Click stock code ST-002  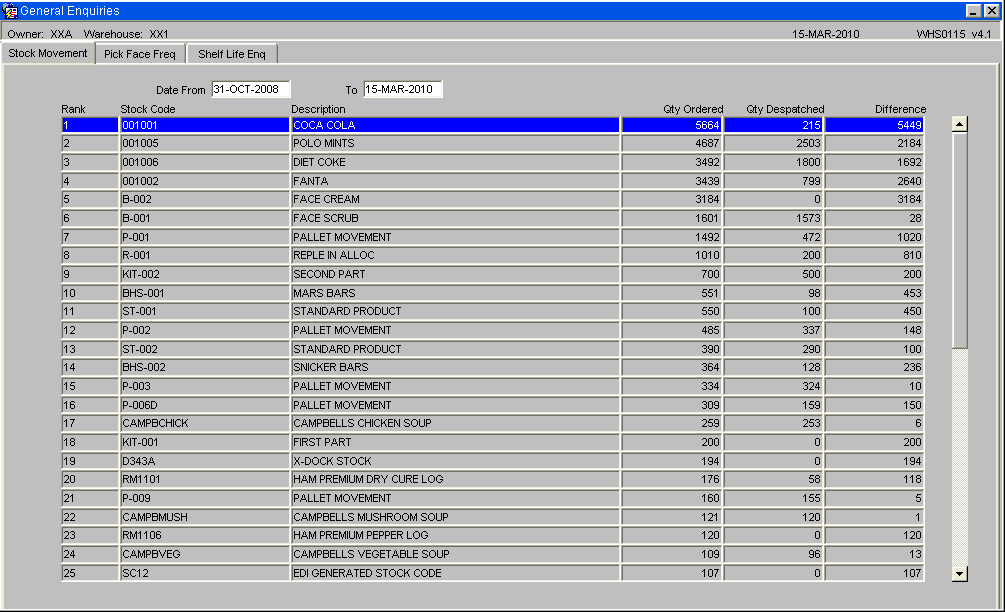204,349
